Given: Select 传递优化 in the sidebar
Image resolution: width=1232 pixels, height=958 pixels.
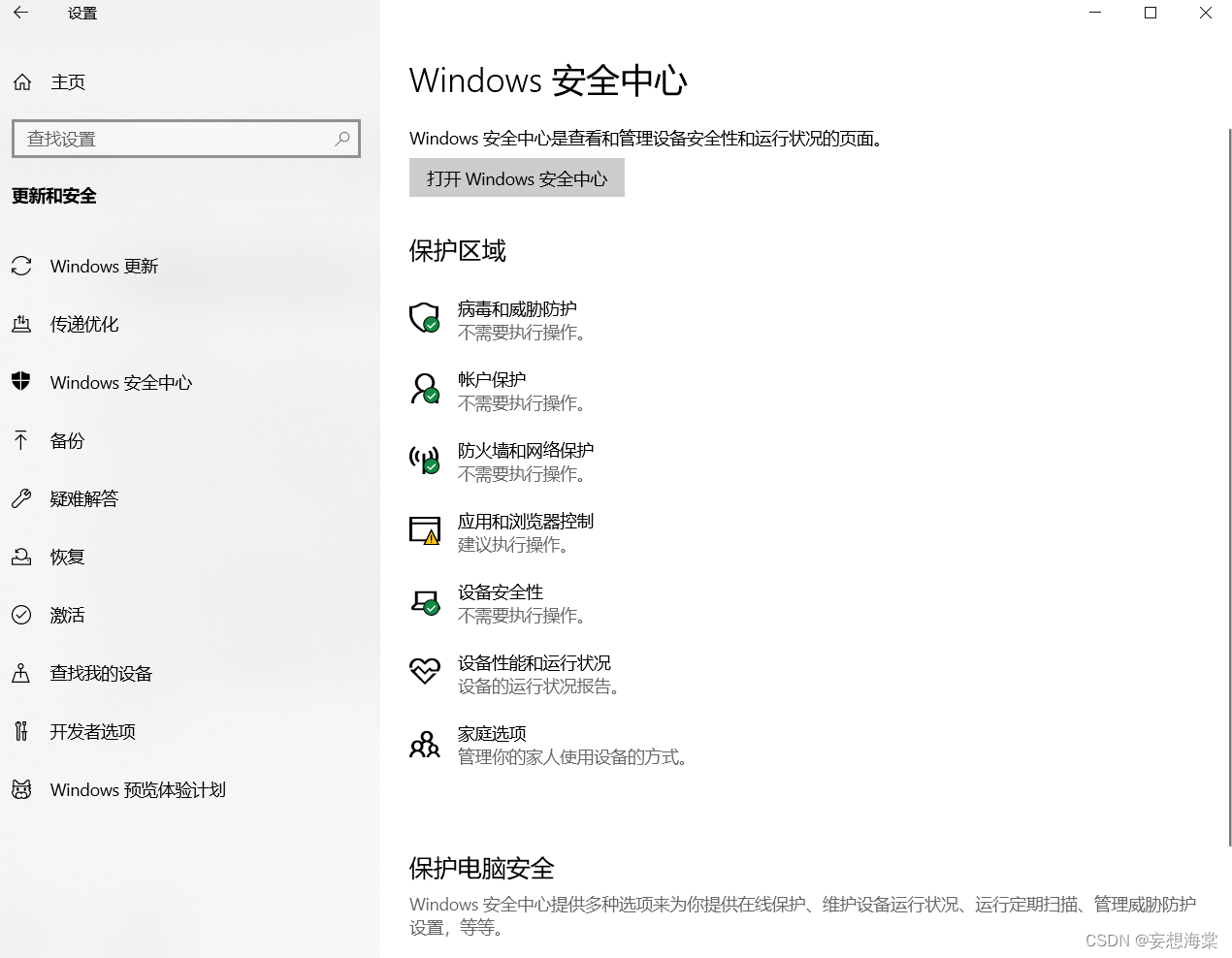Looking at the screenshot, I should 84,324.
